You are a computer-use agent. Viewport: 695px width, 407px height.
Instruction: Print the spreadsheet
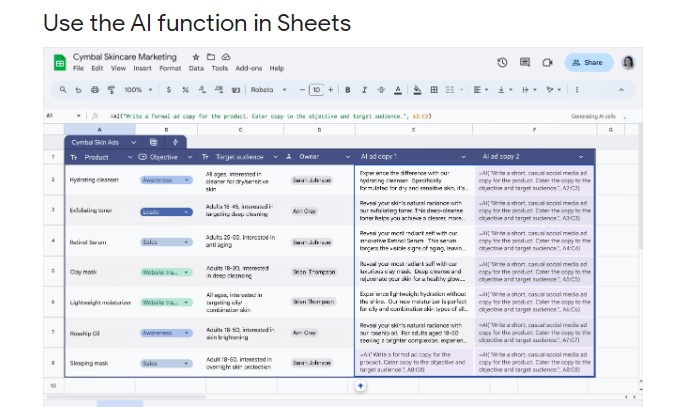(x=95, y=90)
